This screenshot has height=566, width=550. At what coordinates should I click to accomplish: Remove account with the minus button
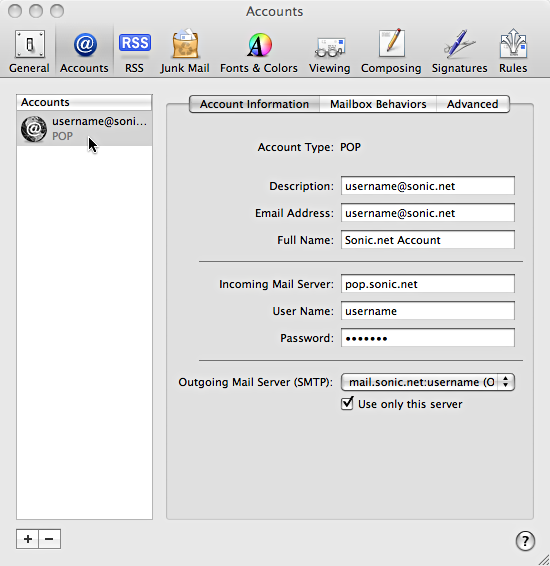pyautogui.click(x=49, y=539)
